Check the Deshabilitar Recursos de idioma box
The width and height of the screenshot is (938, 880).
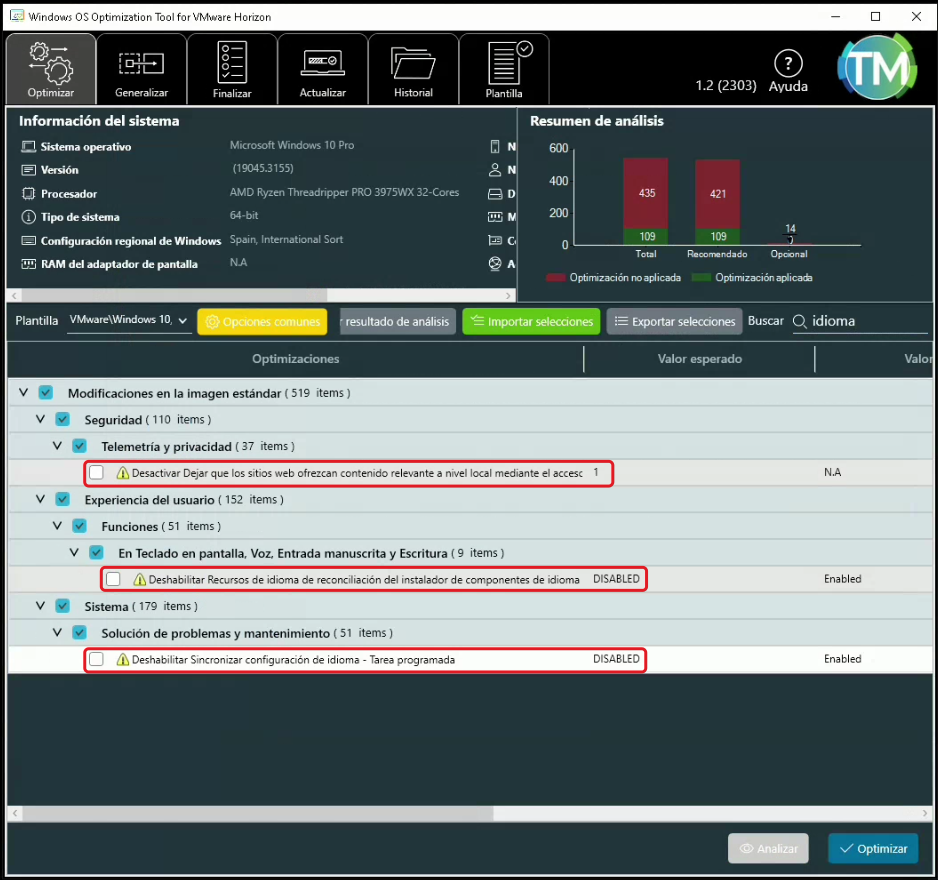click(113, 579)
